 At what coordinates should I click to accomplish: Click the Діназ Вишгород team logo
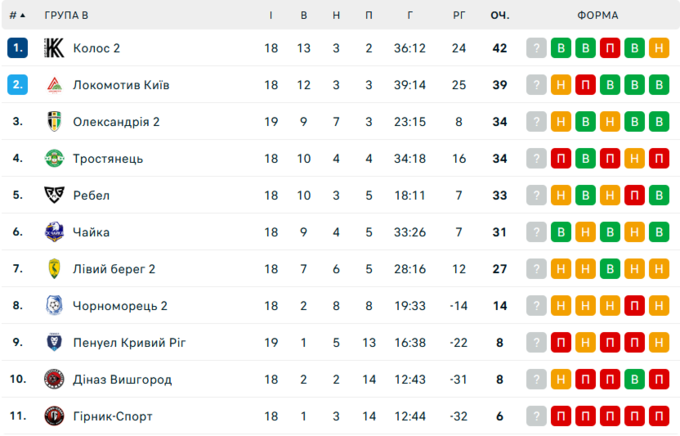pyautogui.click(x=54, y=379)
